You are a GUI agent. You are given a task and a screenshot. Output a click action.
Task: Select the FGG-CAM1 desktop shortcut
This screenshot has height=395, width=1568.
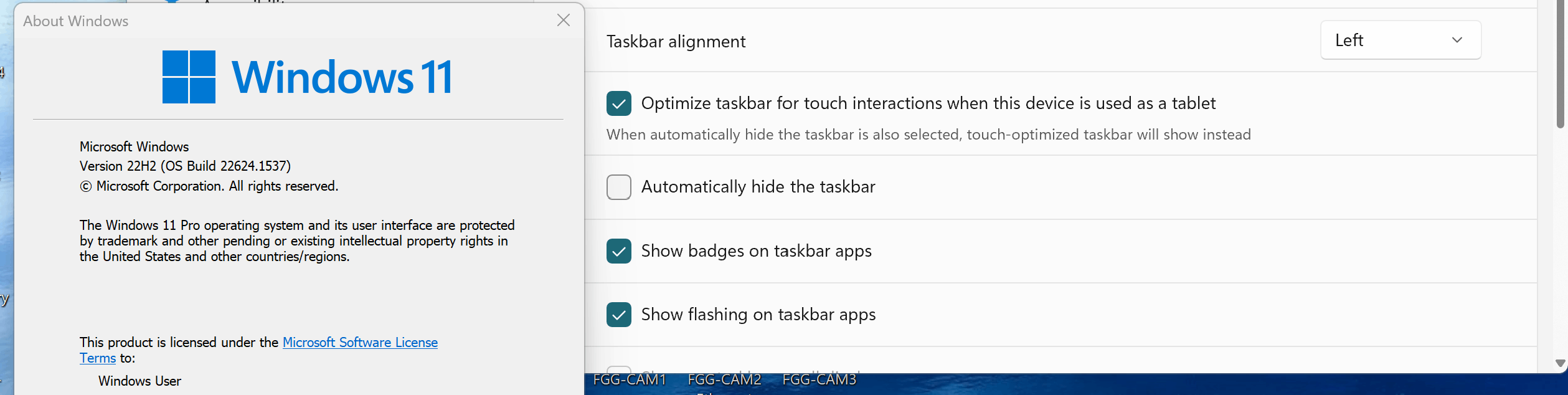pyautogui.click(x=630, y=379)
